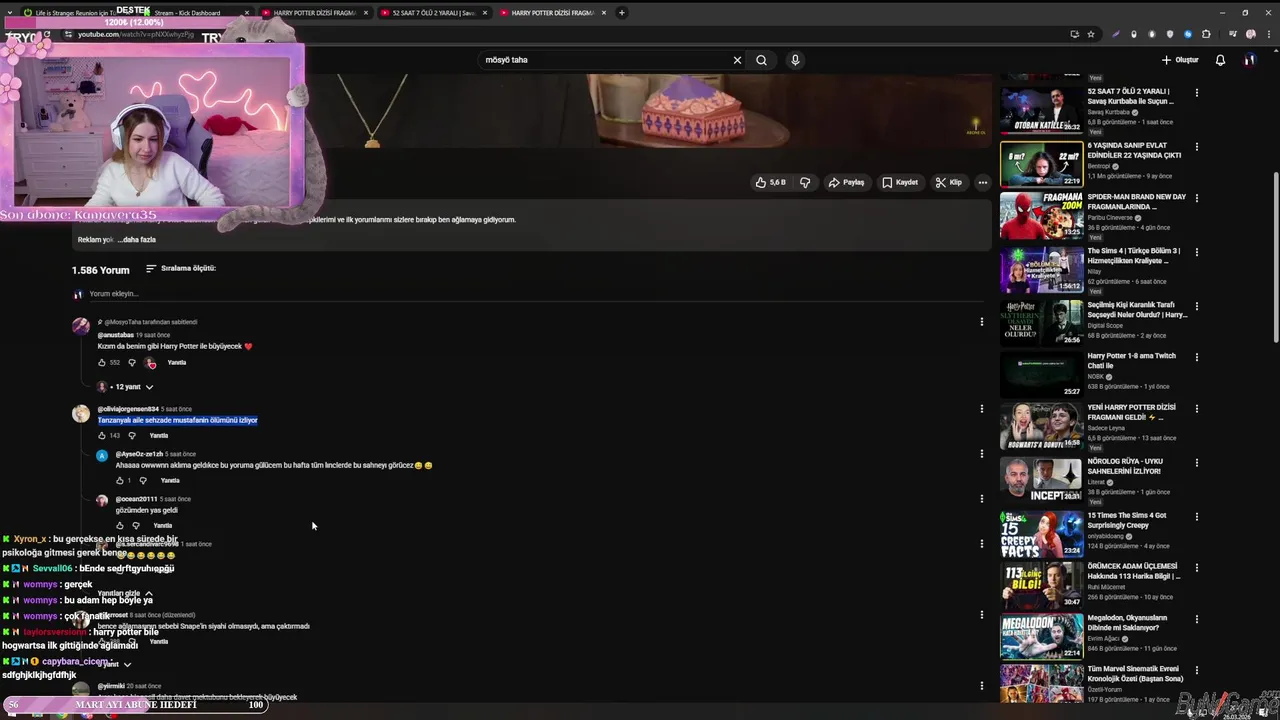Click the Tüm Marvel Sinematik Evreni thumbnail
The image size is (1280, 720).
1041,684
